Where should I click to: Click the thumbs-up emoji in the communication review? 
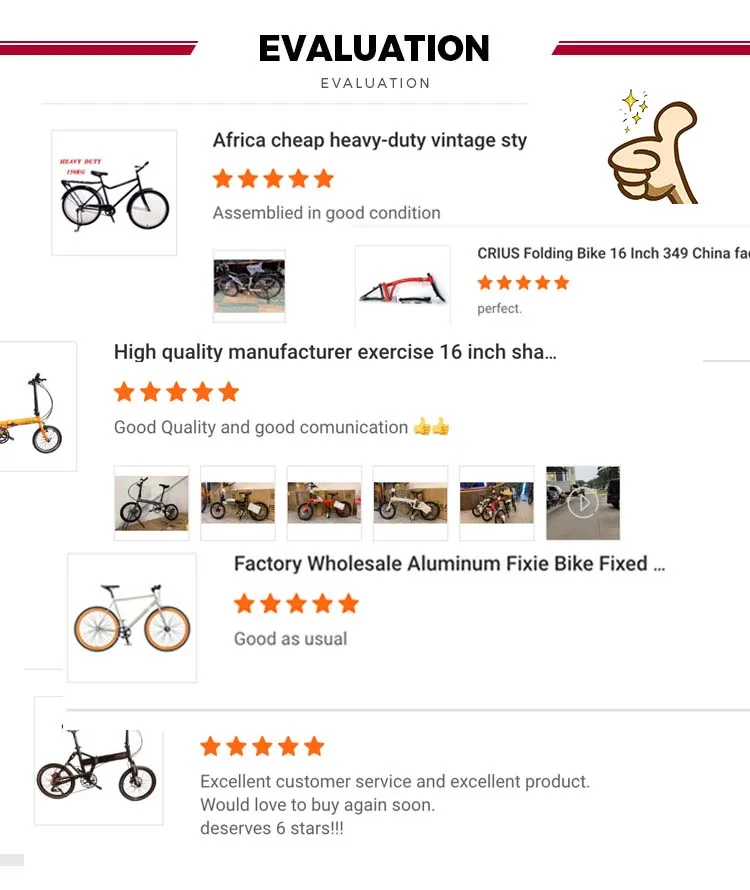pos(431,426)
